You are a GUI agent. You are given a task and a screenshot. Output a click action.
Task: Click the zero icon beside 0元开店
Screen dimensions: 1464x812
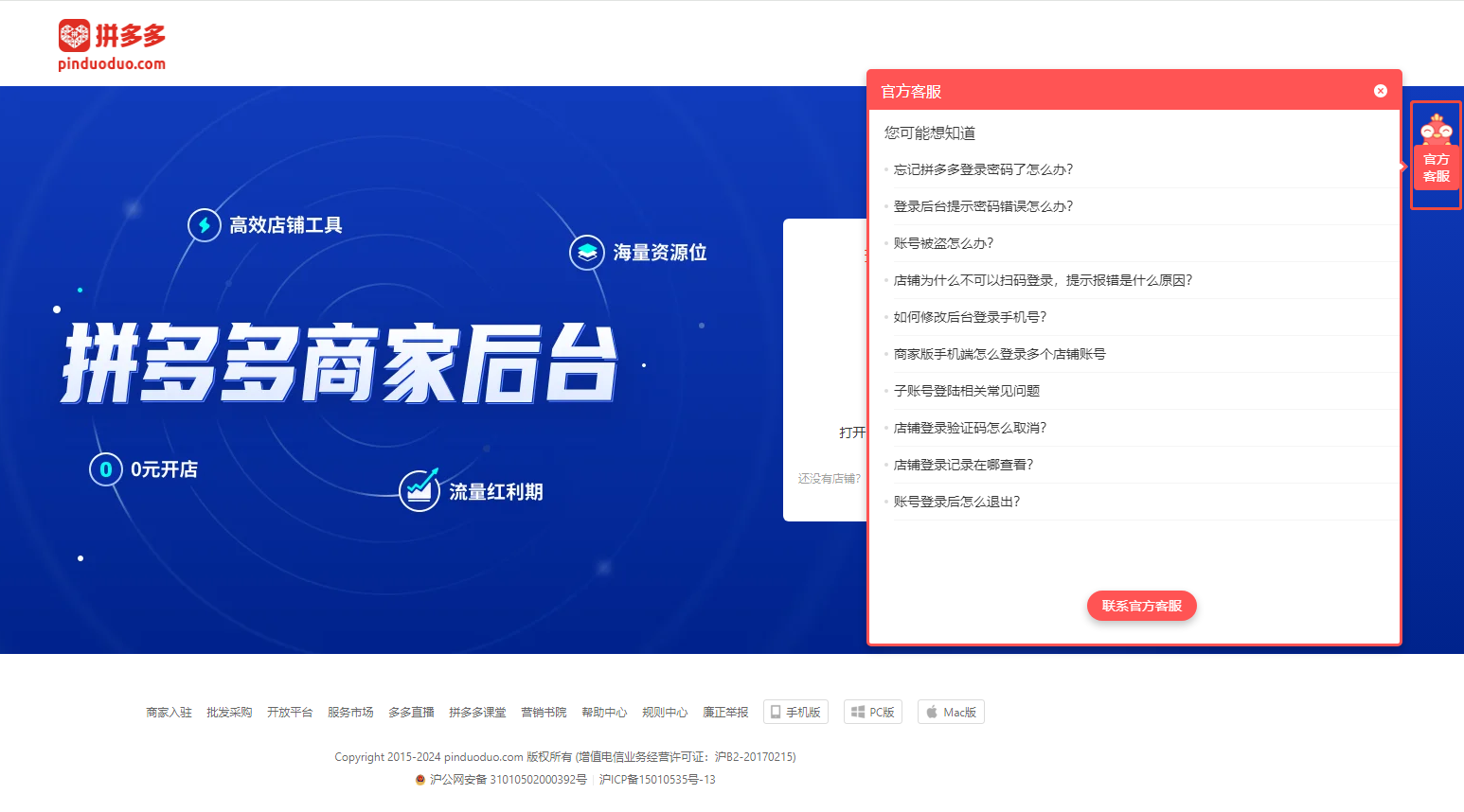(106, 469)
